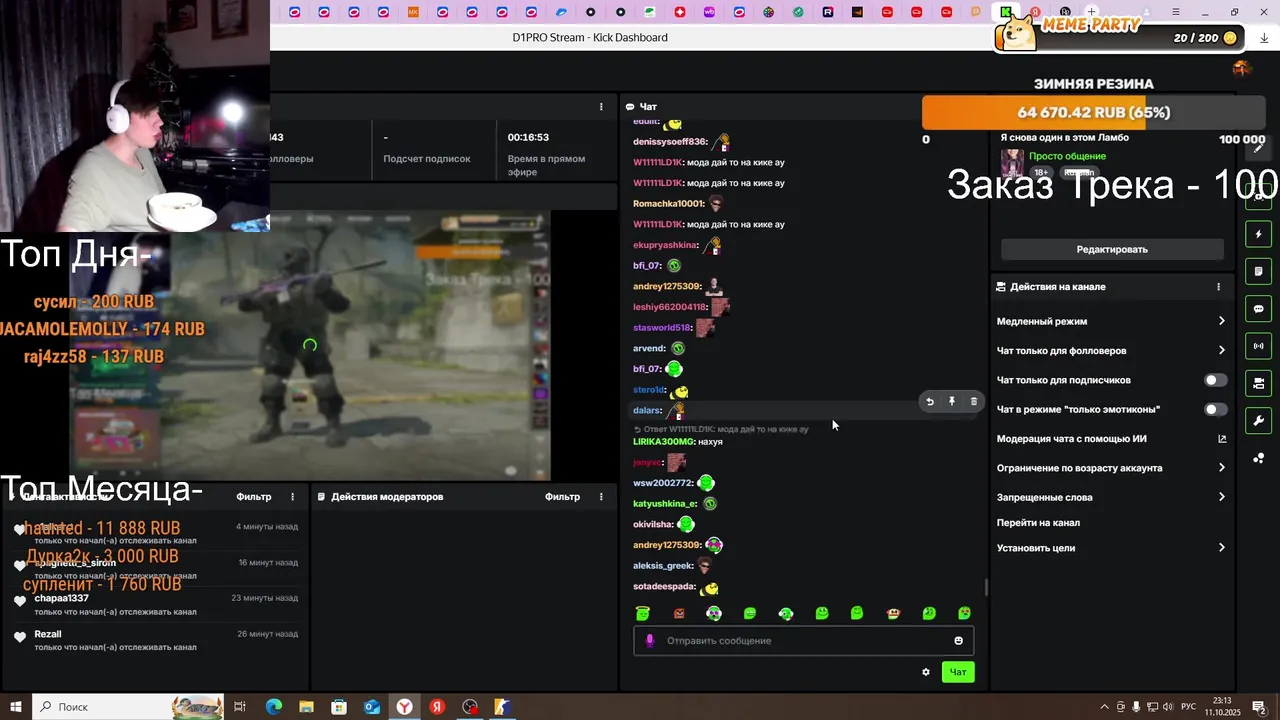Viewport: 1280px width, 720px height.
Task: Click the camera icon in right sidebar
Action: coord(1259,383)
